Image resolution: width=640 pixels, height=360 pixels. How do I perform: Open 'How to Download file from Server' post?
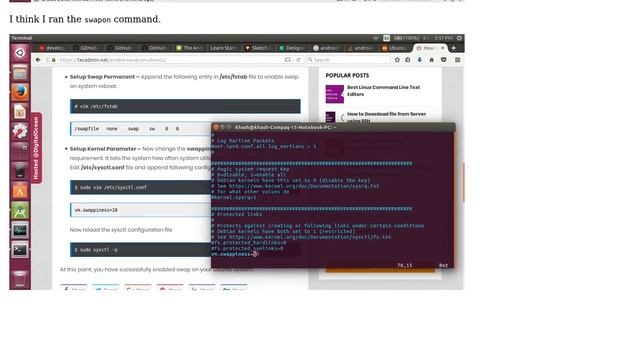[386, 117]
